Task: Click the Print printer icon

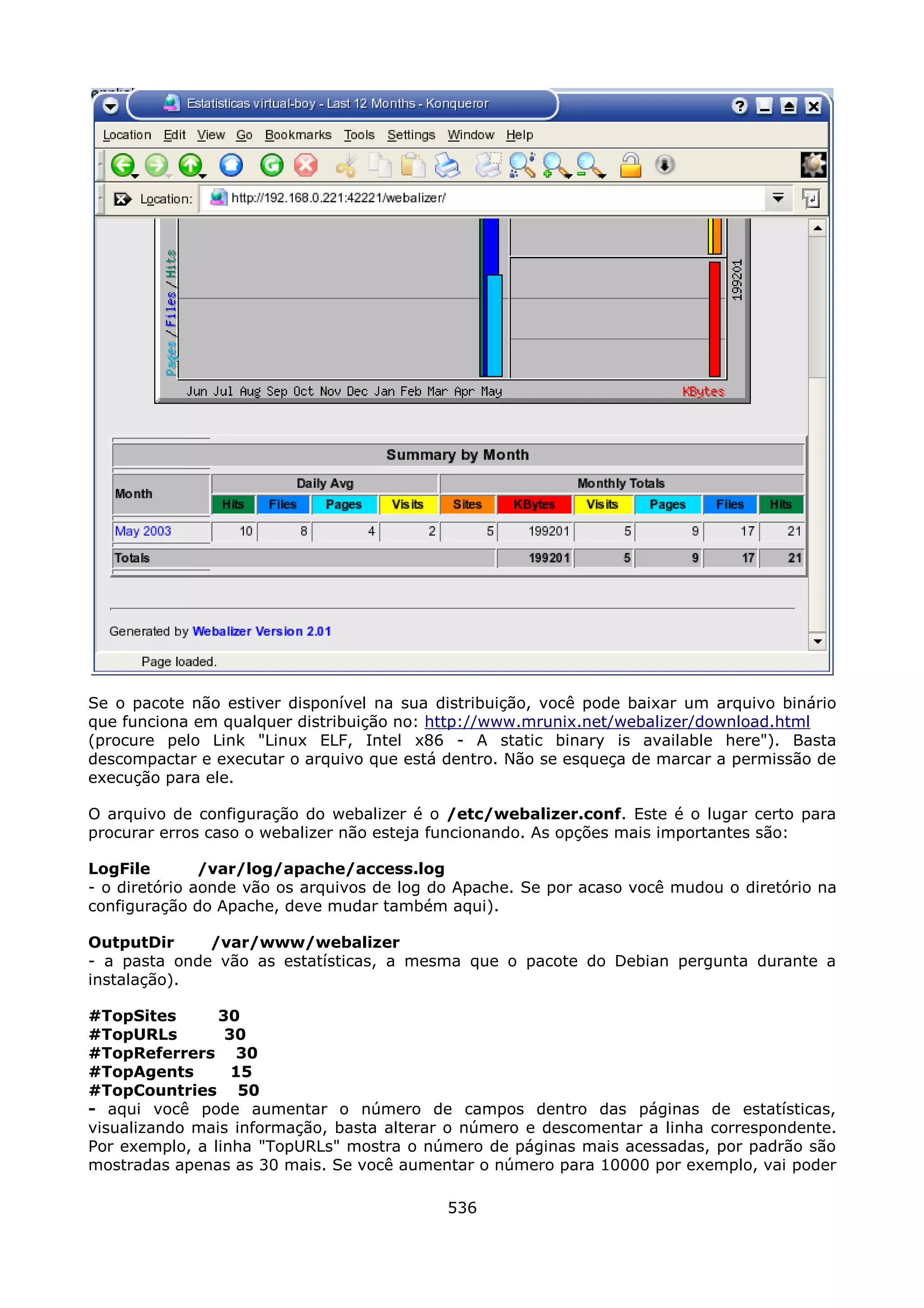Action: pos(447,165)
